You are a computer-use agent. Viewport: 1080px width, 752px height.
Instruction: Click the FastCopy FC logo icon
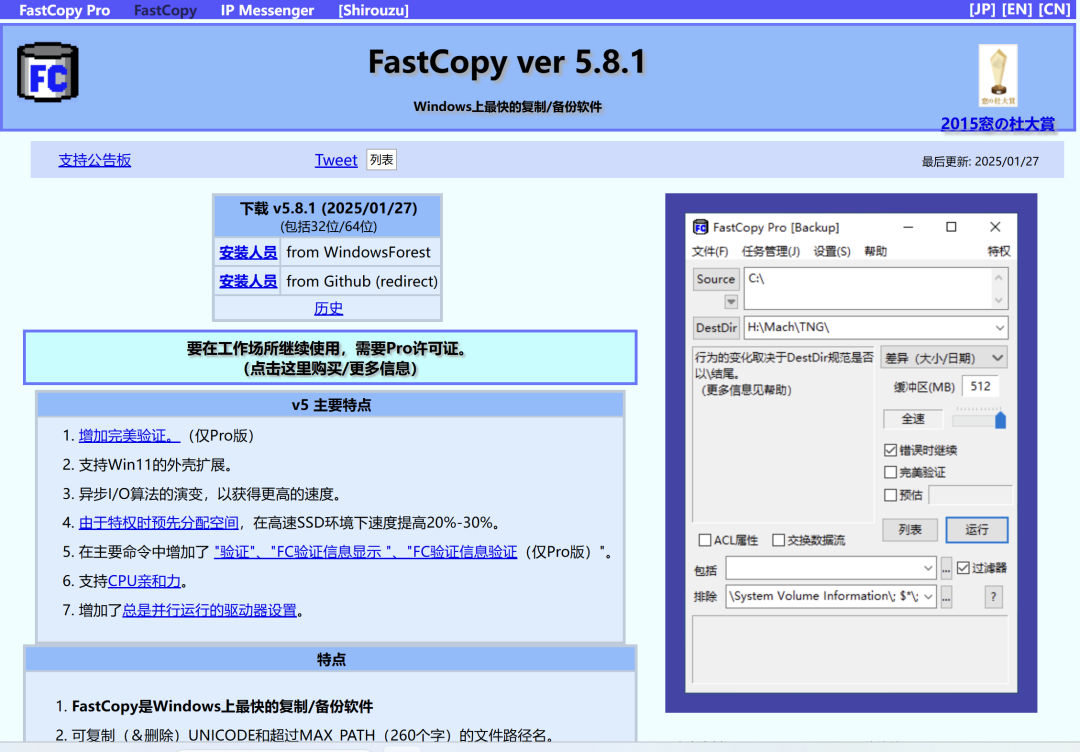point(48,72)
